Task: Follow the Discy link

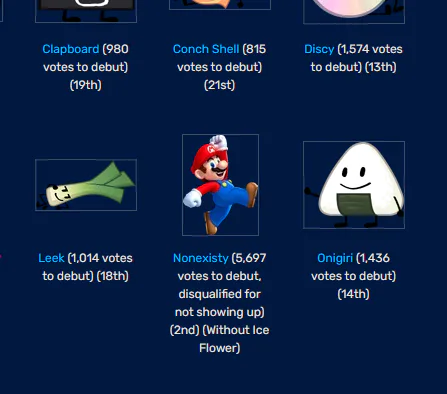Action: pos(319,49)
